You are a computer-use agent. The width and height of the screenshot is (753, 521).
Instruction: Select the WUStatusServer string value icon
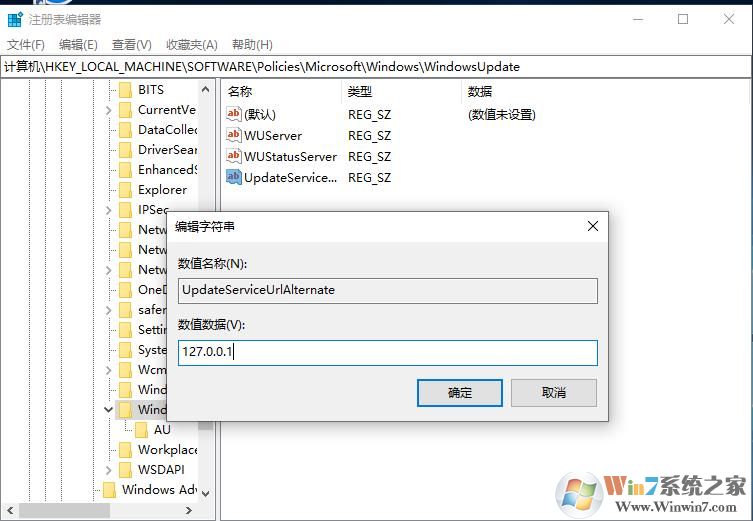click(x=233, y=156)
